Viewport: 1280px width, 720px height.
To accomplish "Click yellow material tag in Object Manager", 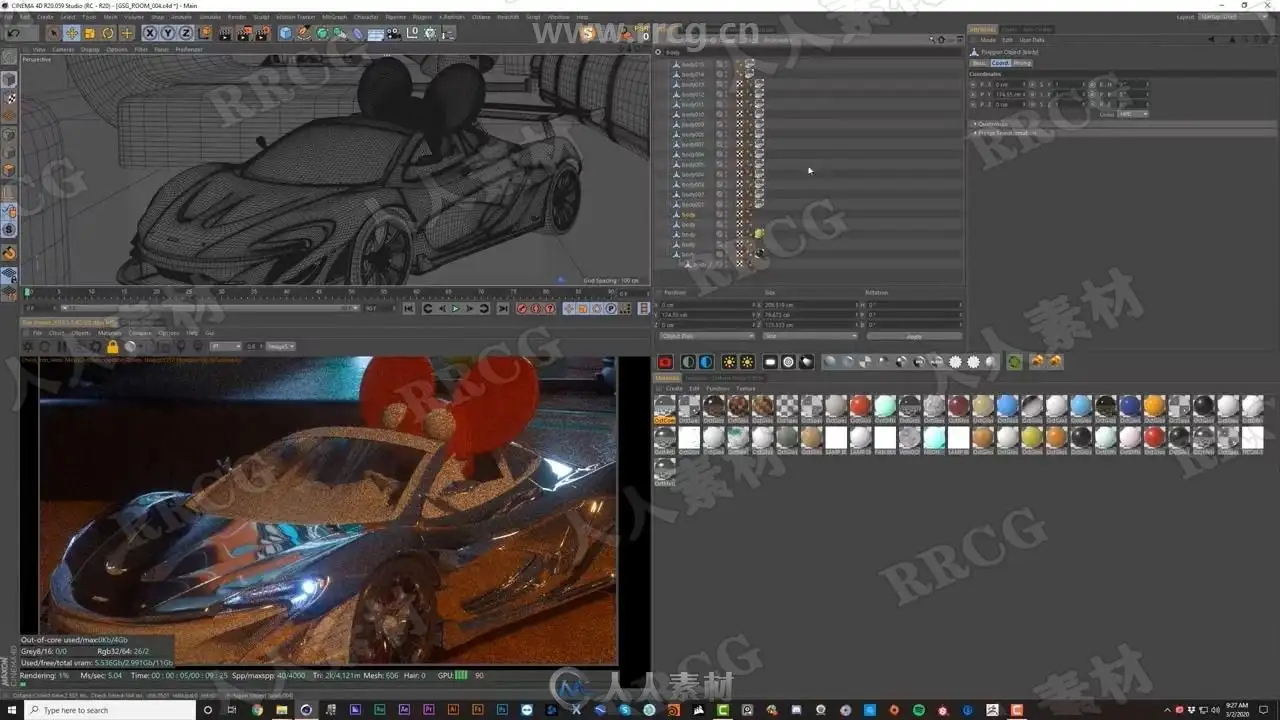I will click(759, 234).
